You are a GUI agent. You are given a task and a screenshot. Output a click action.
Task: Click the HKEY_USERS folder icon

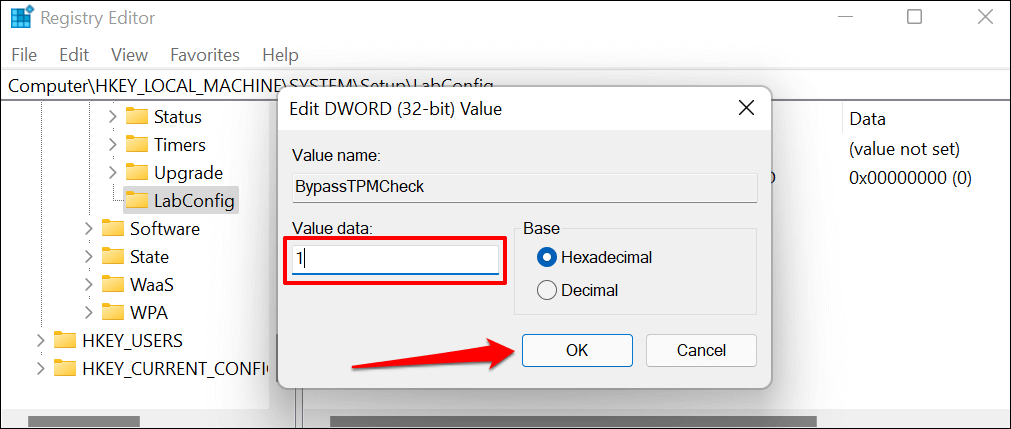[65, 341]
